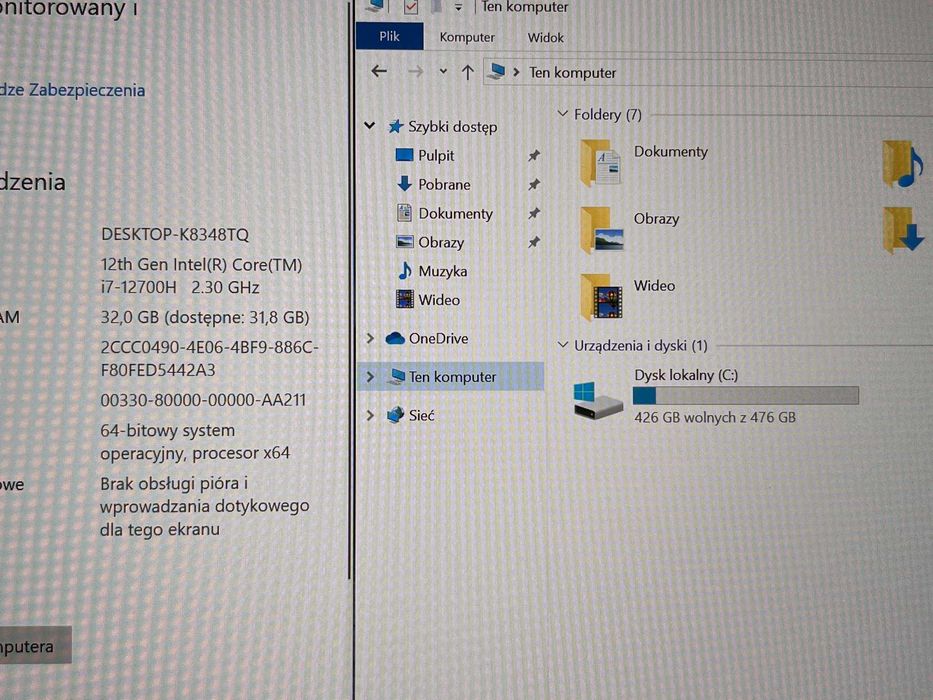Click the device name DESKTOP-K8348TQ text
Screen dimensions: 933x700
pos(175,235)
